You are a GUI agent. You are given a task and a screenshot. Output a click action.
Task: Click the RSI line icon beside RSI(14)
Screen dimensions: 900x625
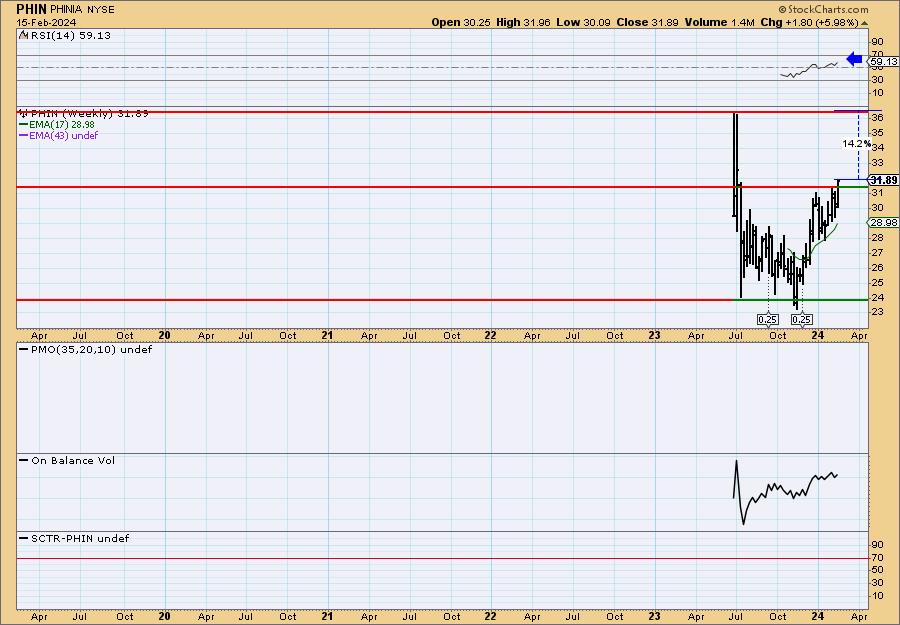click(x=23, y=35)
